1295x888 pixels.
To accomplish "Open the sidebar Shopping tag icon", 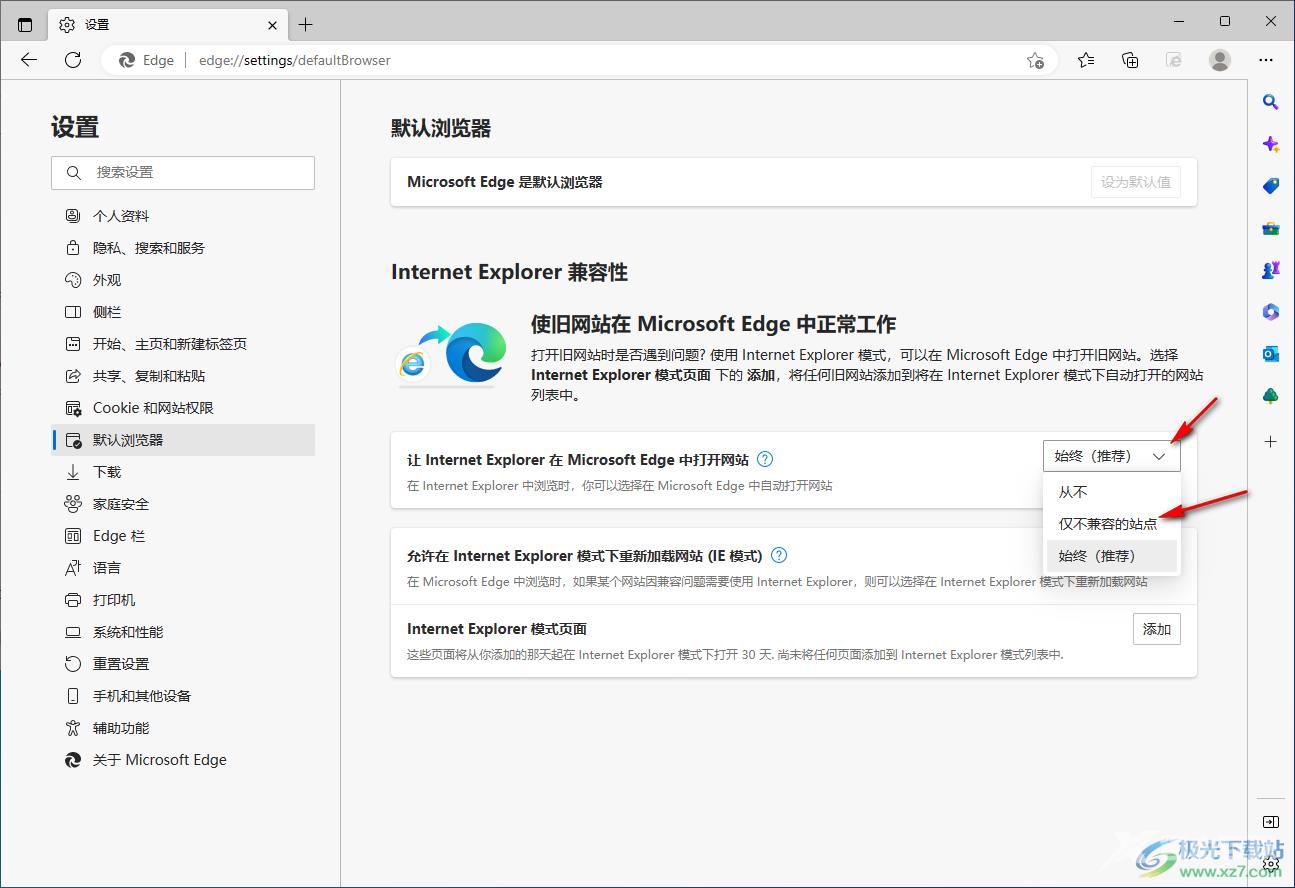I will point(1271,186).
